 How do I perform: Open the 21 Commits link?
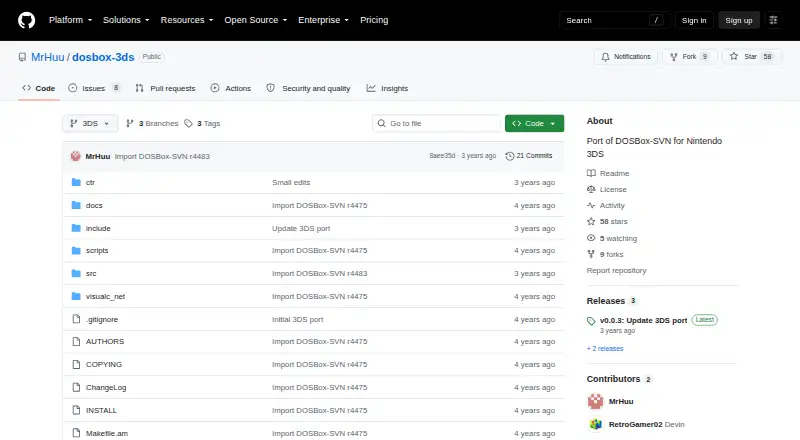[529, 156]
